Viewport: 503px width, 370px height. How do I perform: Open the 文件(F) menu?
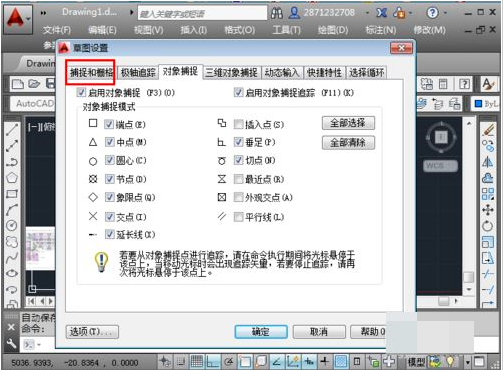point(57,30)
